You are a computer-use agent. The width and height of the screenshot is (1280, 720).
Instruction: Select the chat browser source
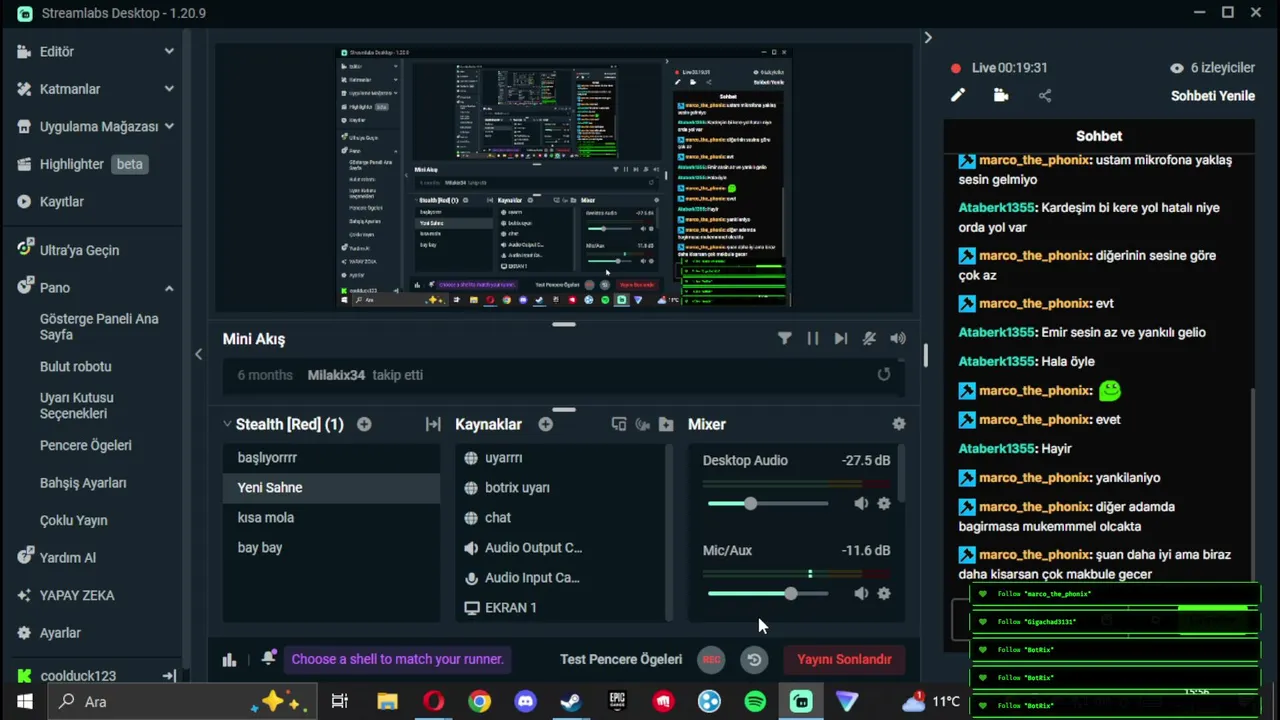[x=560, y=518]
